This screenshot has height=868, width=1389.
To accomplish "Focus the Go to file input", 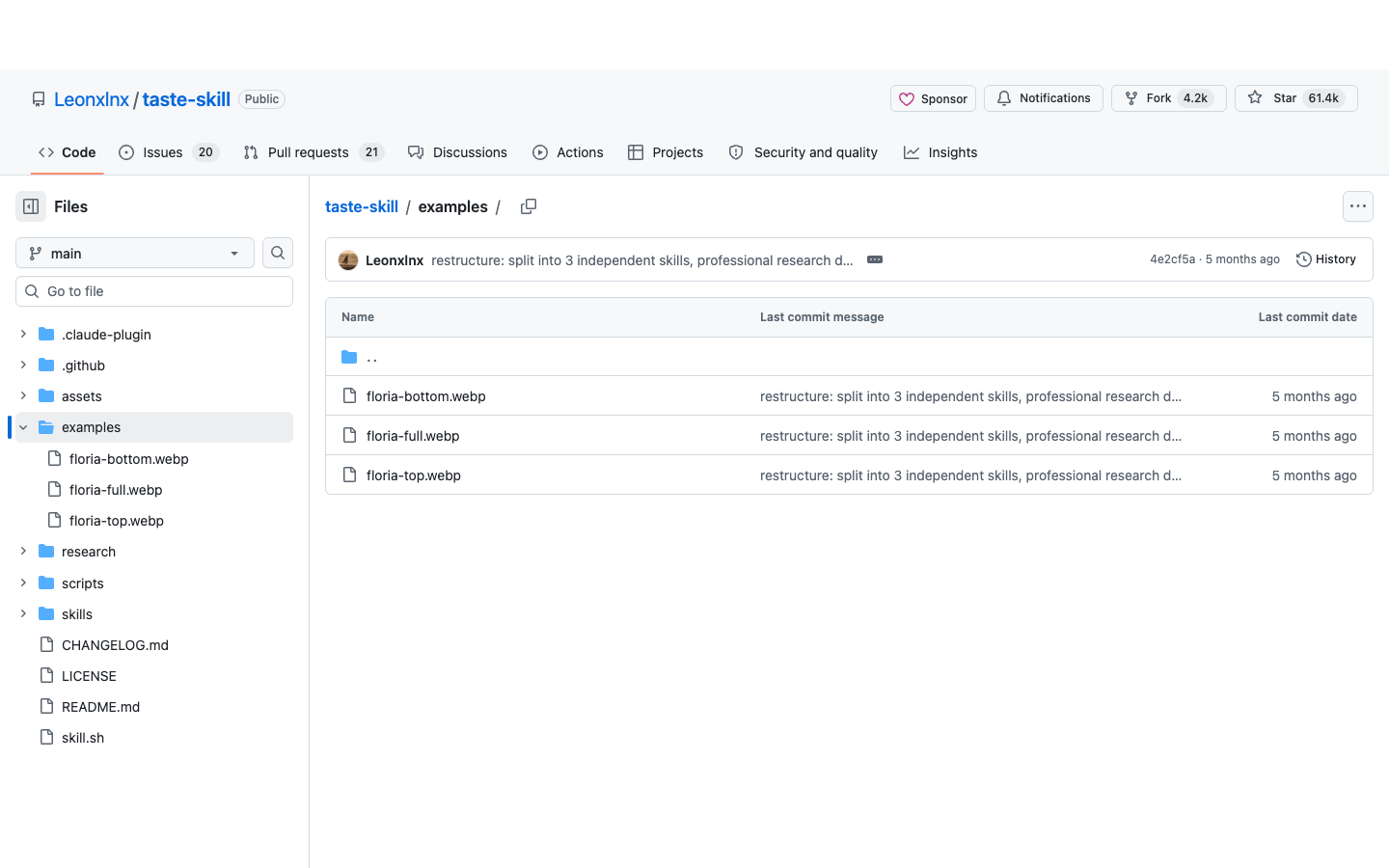I will click(154, 291).
